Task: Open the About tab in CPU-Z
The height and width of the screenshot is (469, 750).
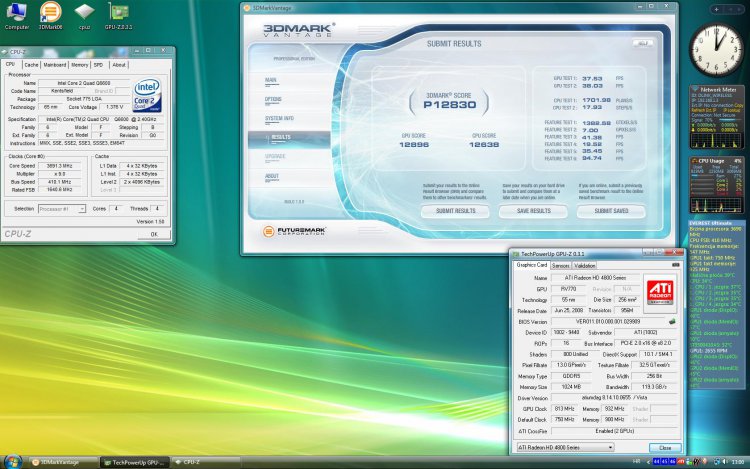Action: pos(119,65)
